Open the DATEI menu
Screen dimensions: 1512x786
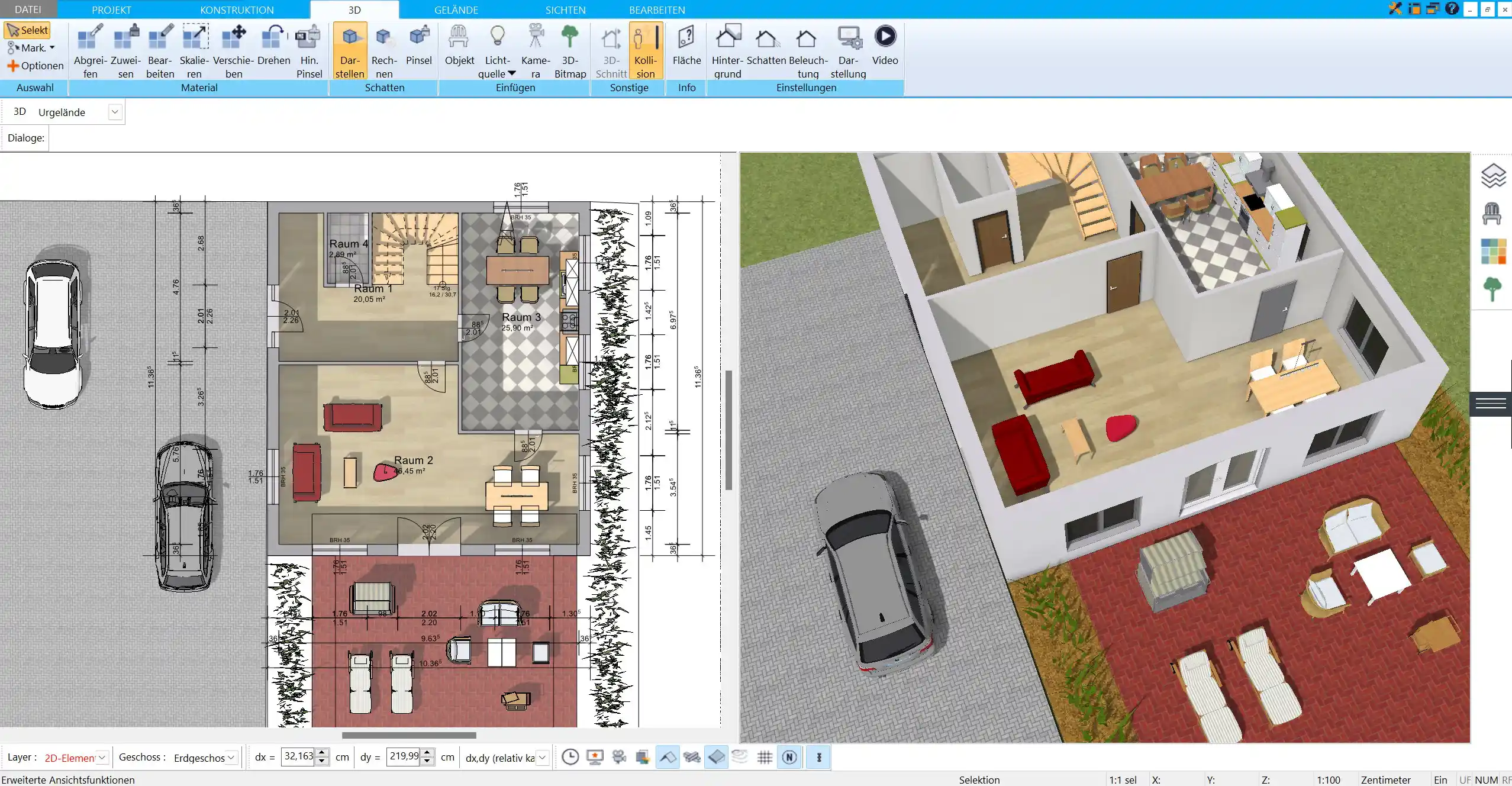tap(28, 9)
